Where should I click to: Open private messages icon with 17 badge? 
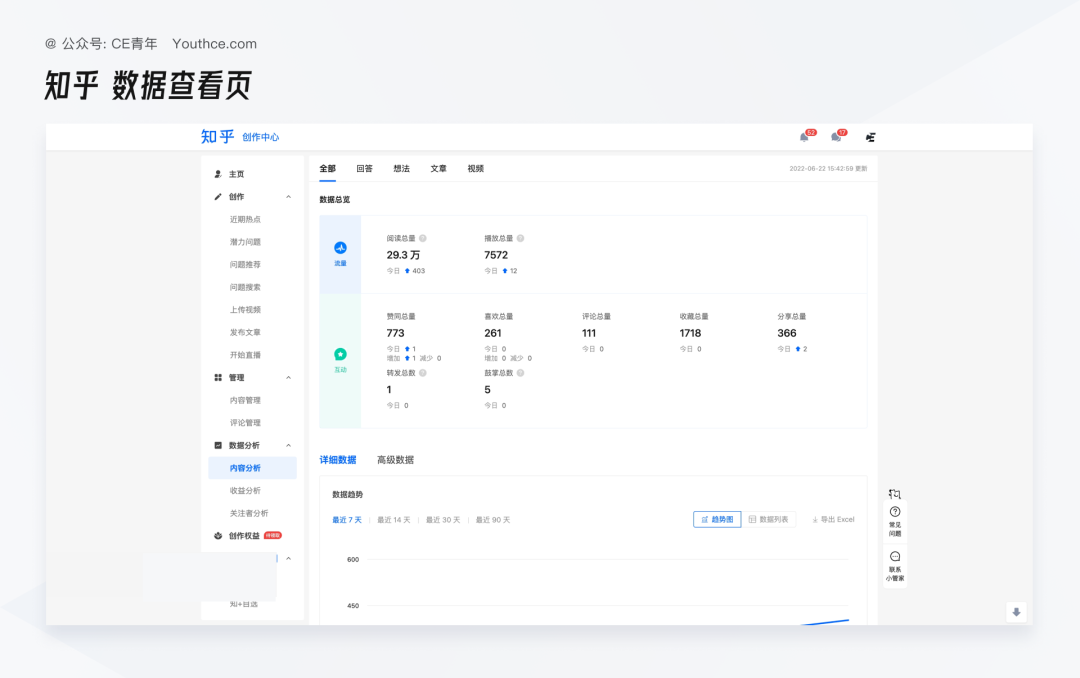pos(837,137)
